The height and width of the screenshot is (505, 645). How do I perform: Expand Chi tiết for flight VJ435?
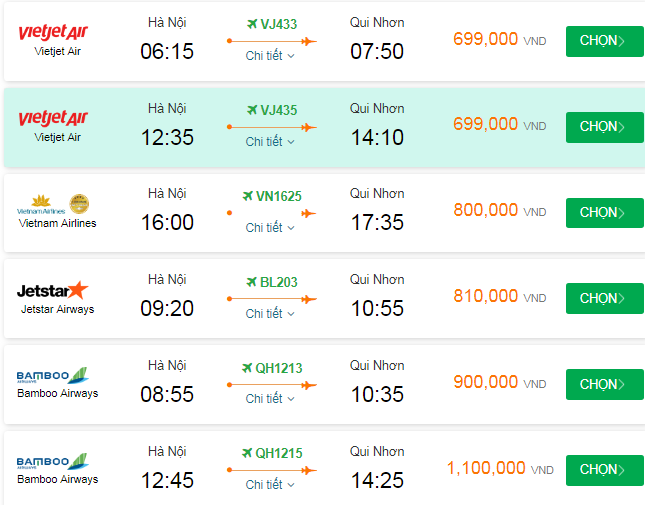point(270,142)
